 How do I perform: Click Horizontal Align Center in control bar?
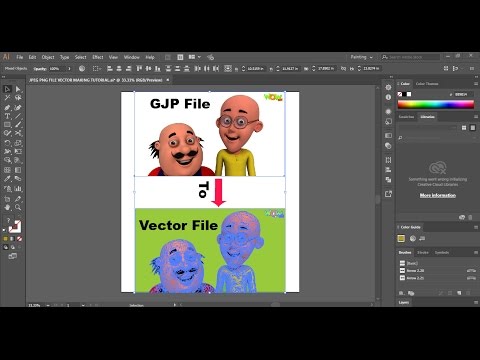pyautogui.click(x=119, y=69)
